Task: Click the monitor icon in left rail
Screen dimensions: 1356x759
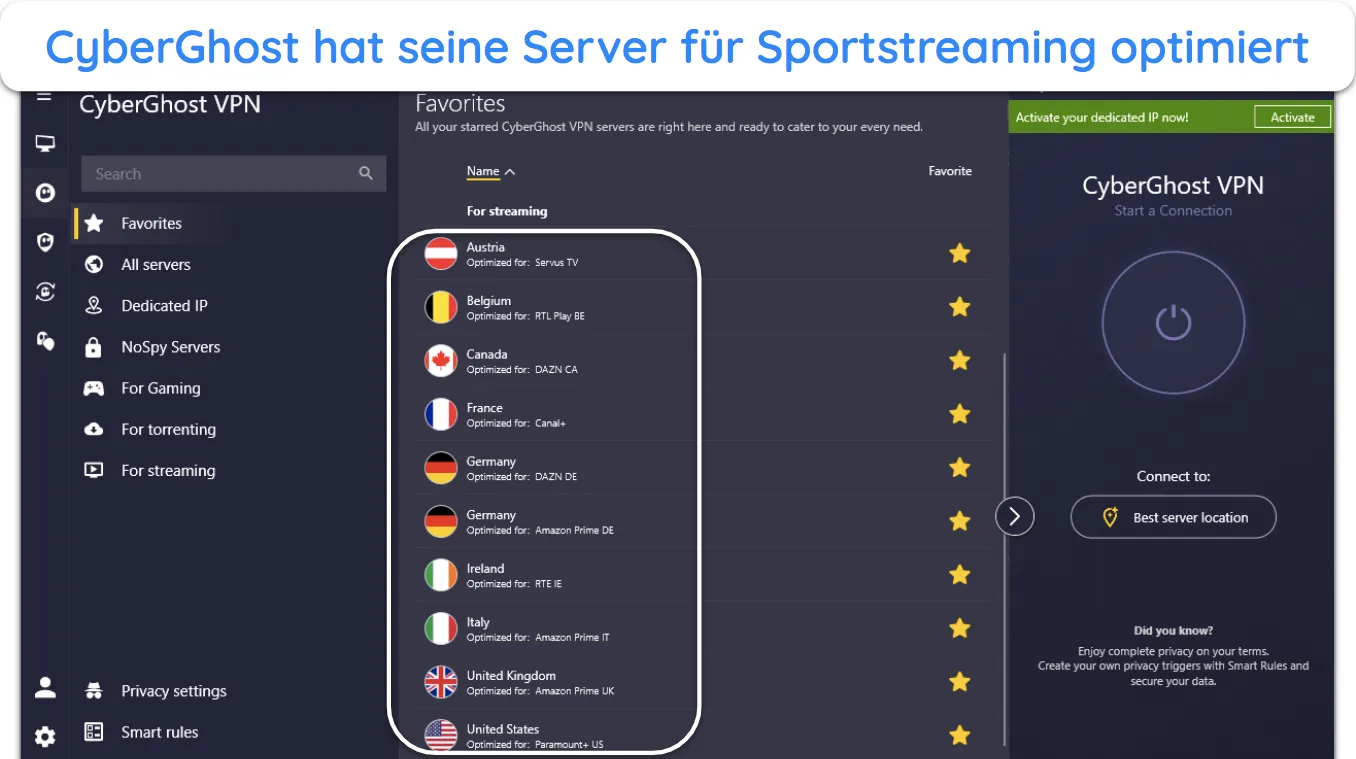Action: [x=45, y=144]
